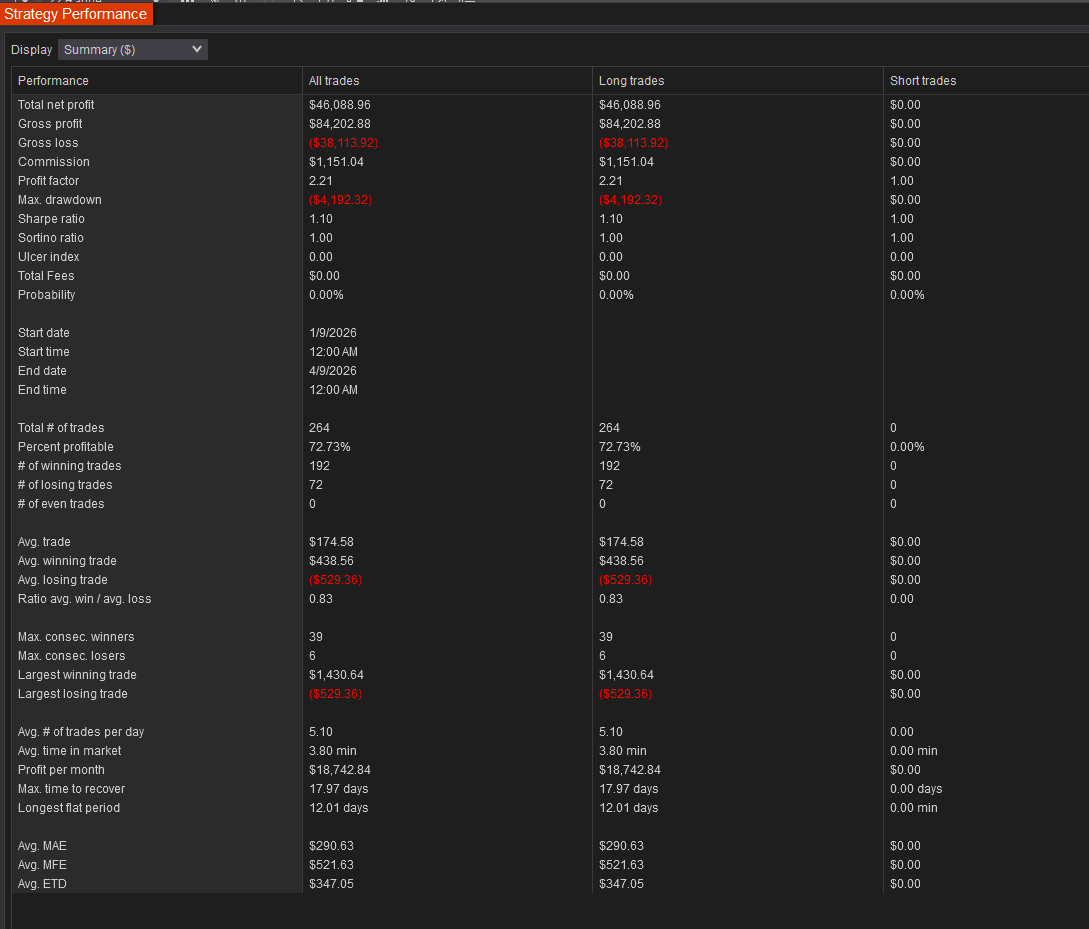Click the red Max. drawdown figure
This screenshot has height=929, width=1089.
coord(341,199)
